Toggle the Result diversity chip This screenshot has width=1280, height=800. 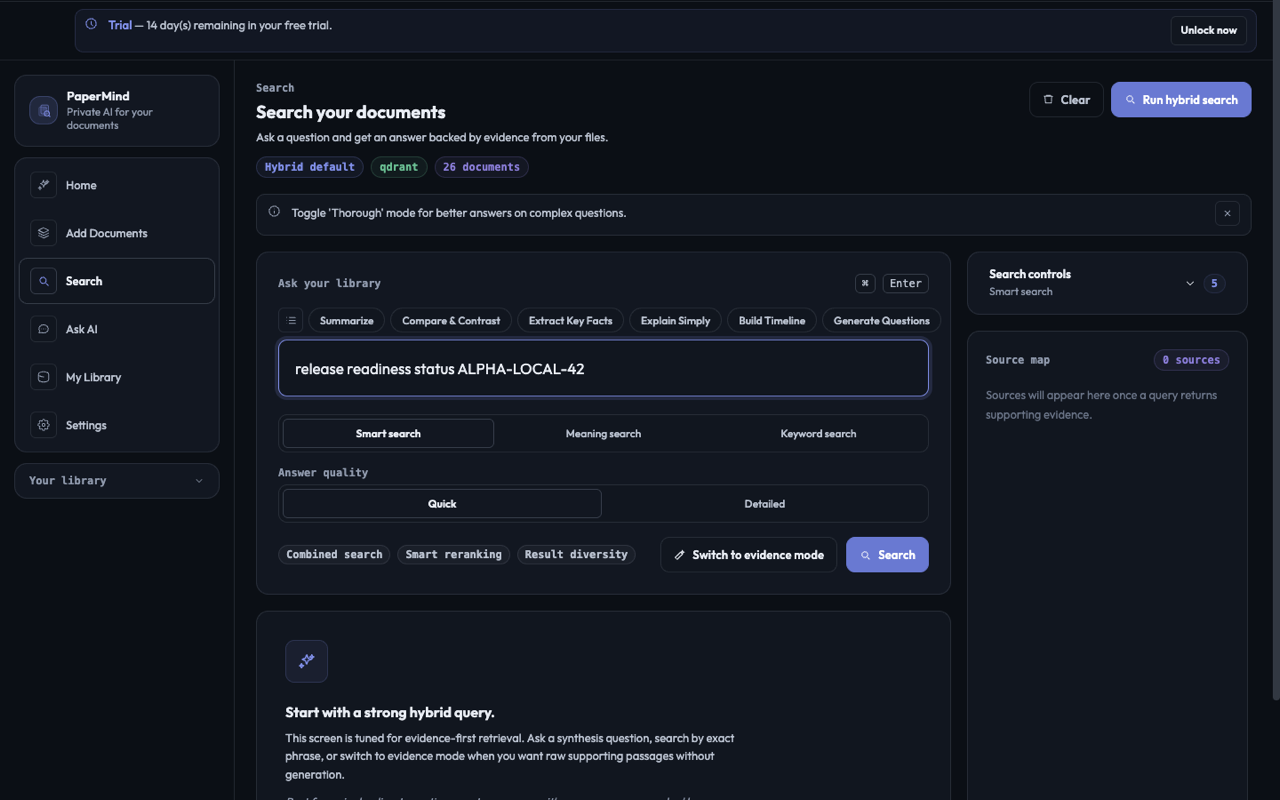tap(576, 554)
